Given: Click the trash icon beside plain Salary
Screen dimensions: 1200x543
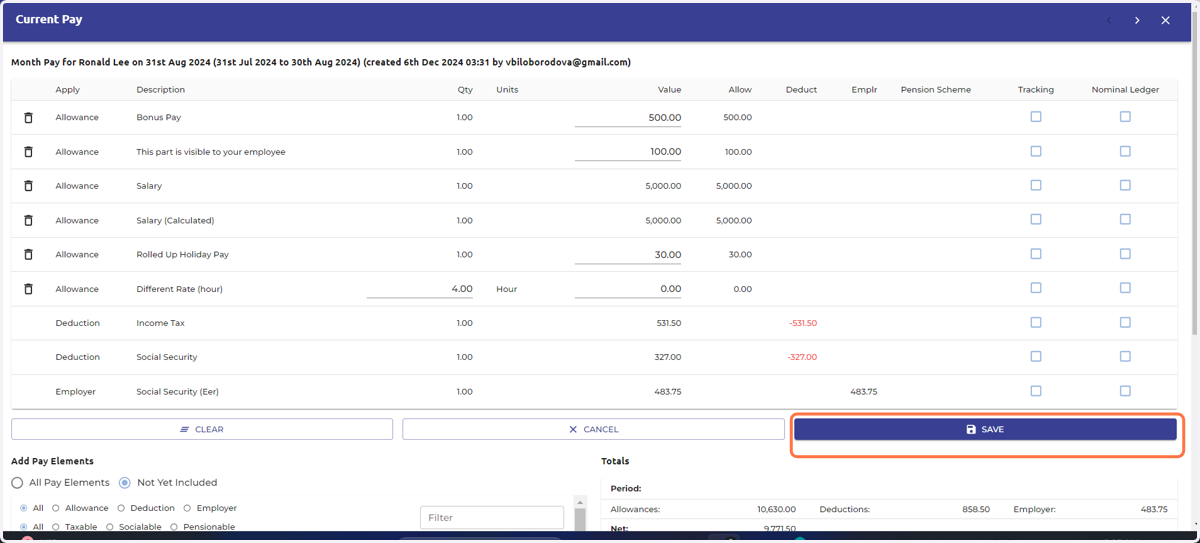Looking at the screenshot, I should coord(28,186).
